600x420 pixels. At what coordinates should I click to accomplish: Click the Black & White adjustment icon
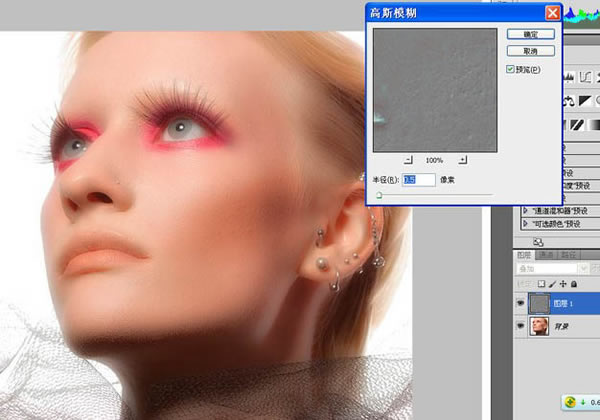click(x=584, y=101)
